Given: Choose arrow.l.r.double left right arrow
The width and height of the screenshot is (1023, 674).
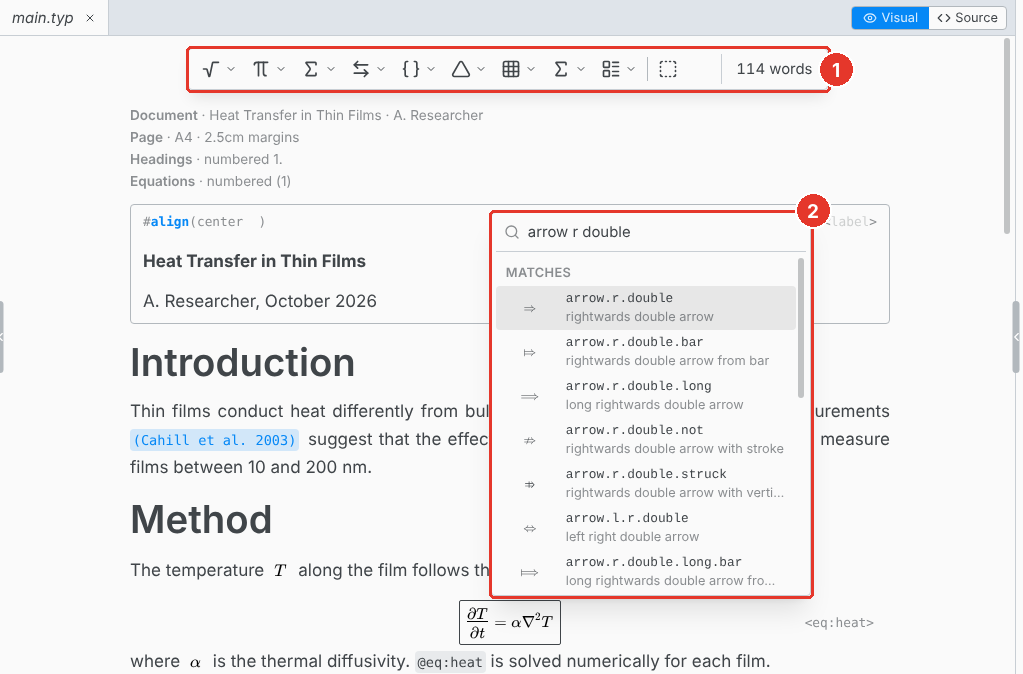Looking at the screenshot, I should pyautogui.click(x=646, y=527).
